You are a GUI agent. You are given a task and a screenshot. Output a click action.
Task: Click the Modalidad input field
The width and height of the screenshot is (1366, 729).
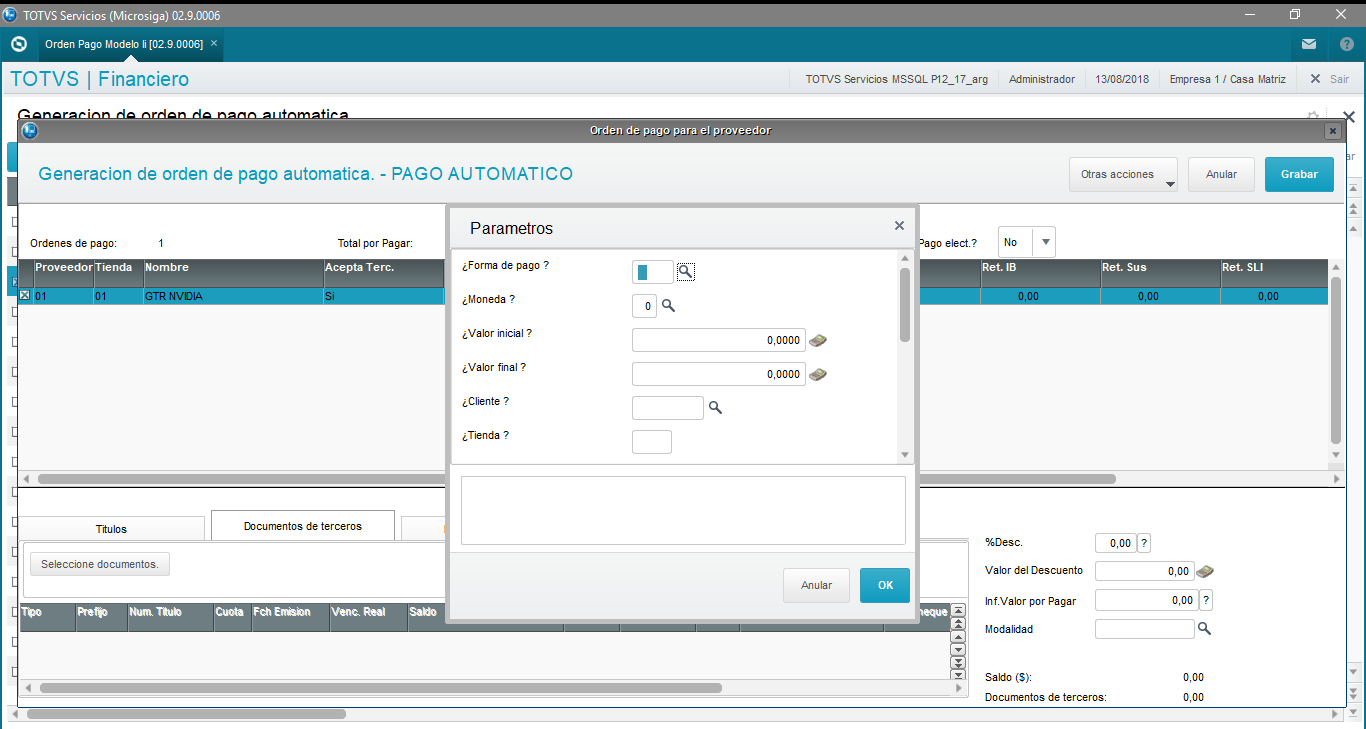(x=1145, y=629)
